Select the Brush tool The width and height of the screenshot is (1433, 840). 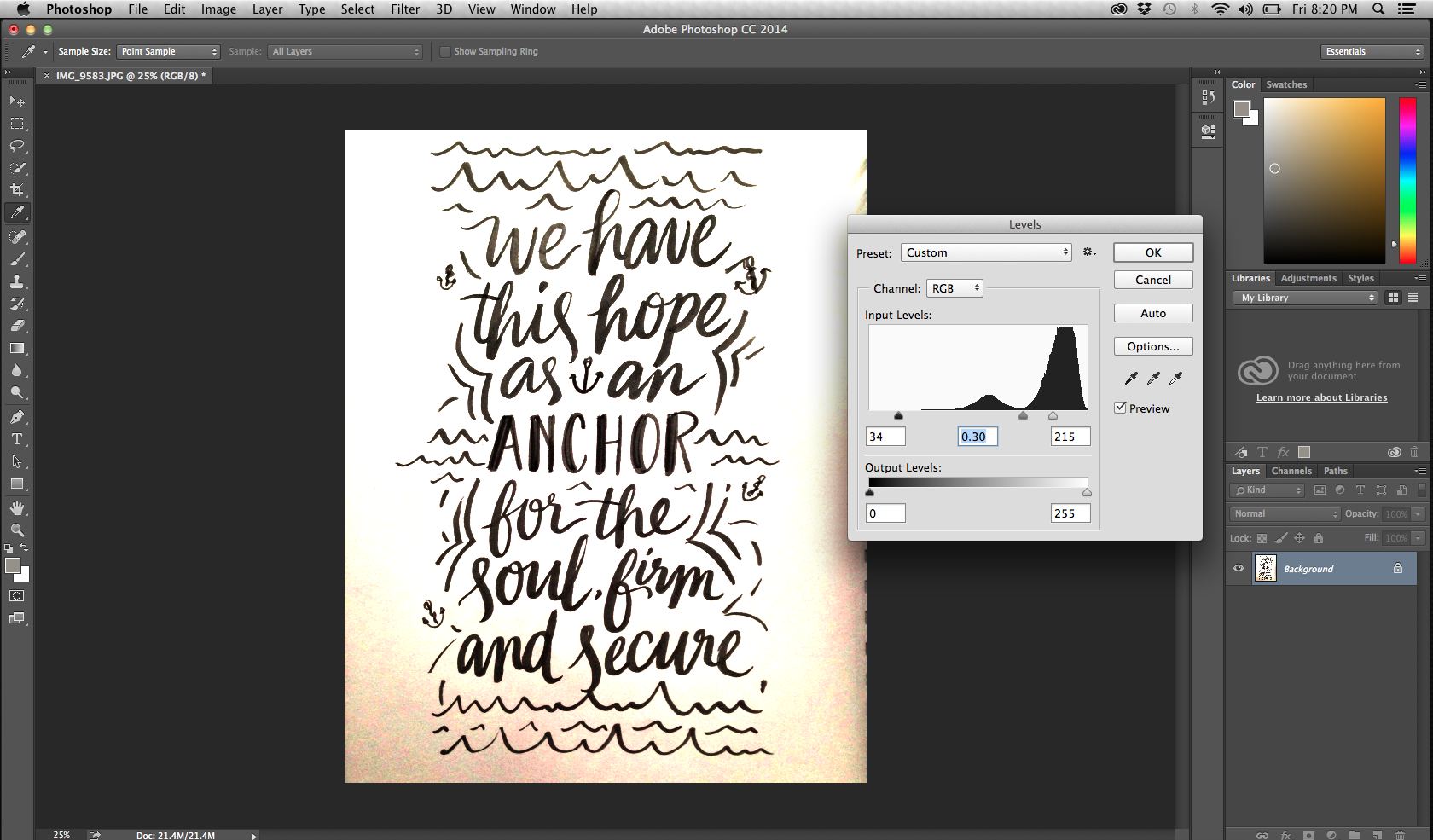pos(17,259)
